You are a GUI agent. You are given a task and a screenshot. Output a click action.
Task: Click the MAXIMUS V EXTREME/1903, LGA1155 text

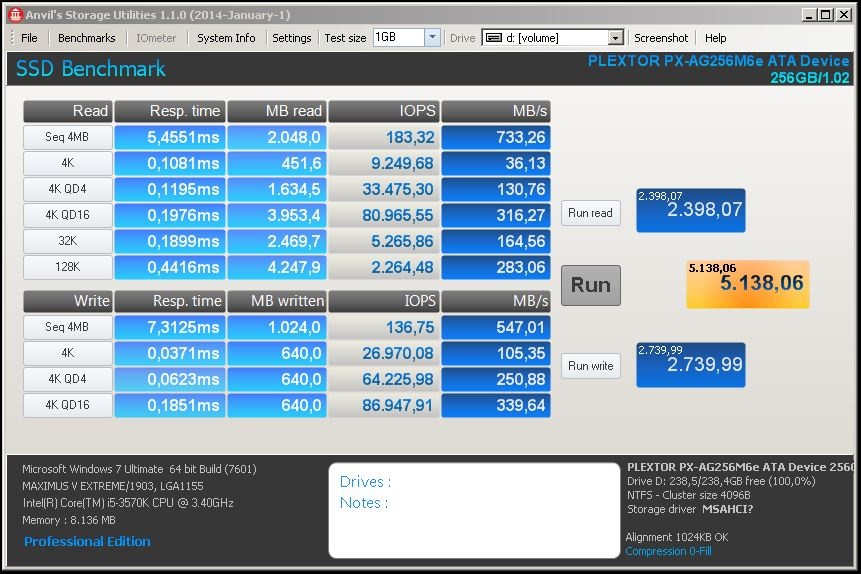pos(113,486)
